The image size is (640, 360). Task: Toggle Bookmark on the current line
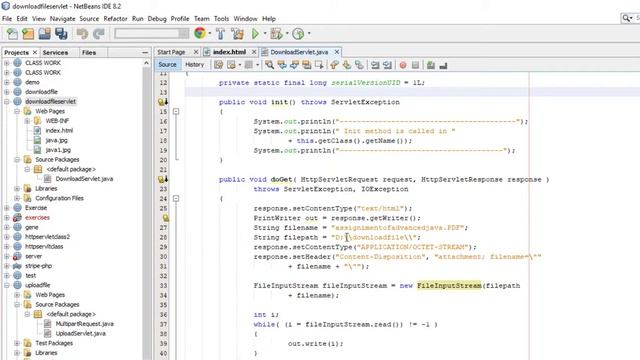click(359, 65)
